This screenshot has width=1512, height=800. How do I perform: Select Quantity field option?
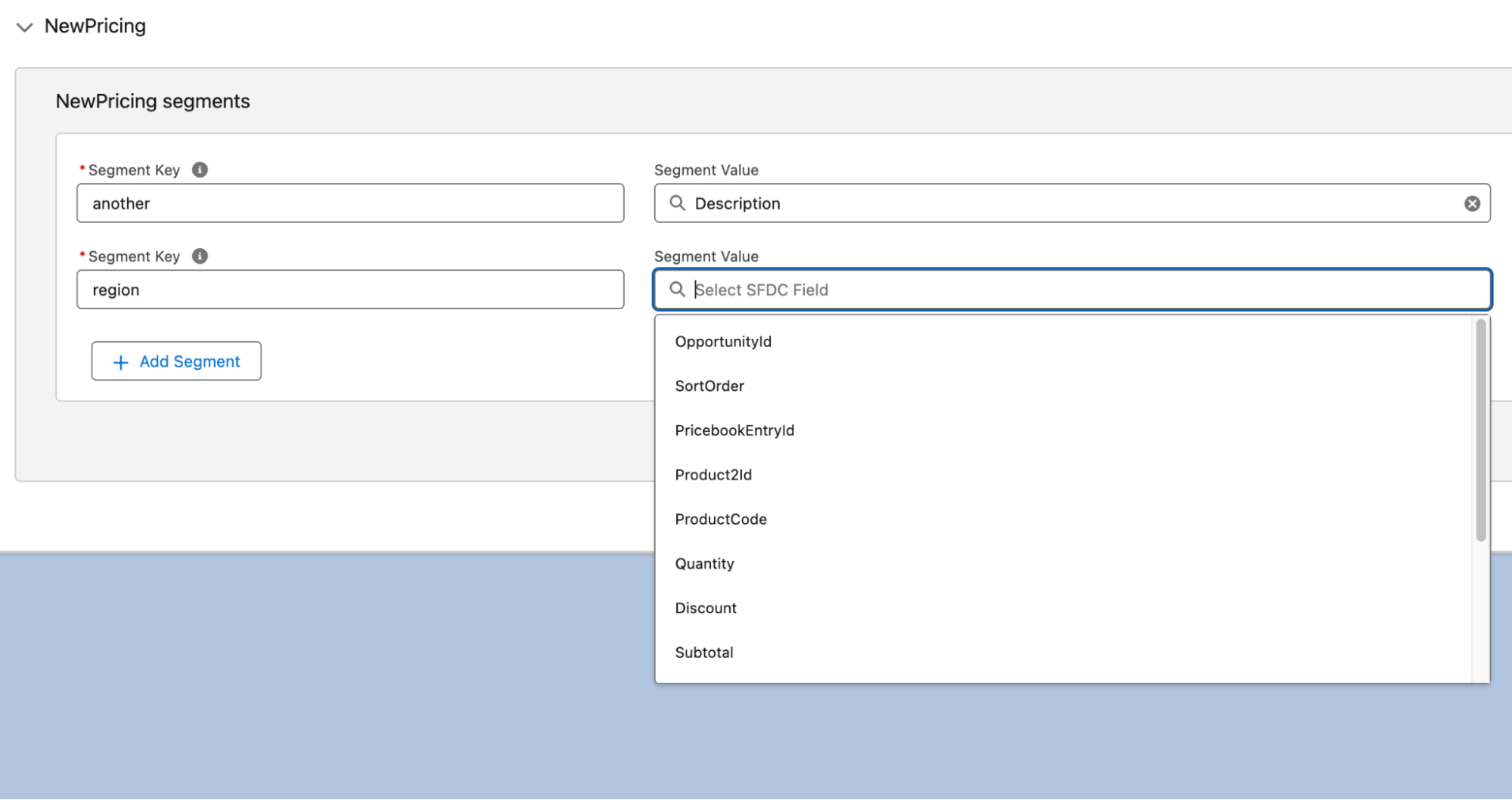point(704,564)
